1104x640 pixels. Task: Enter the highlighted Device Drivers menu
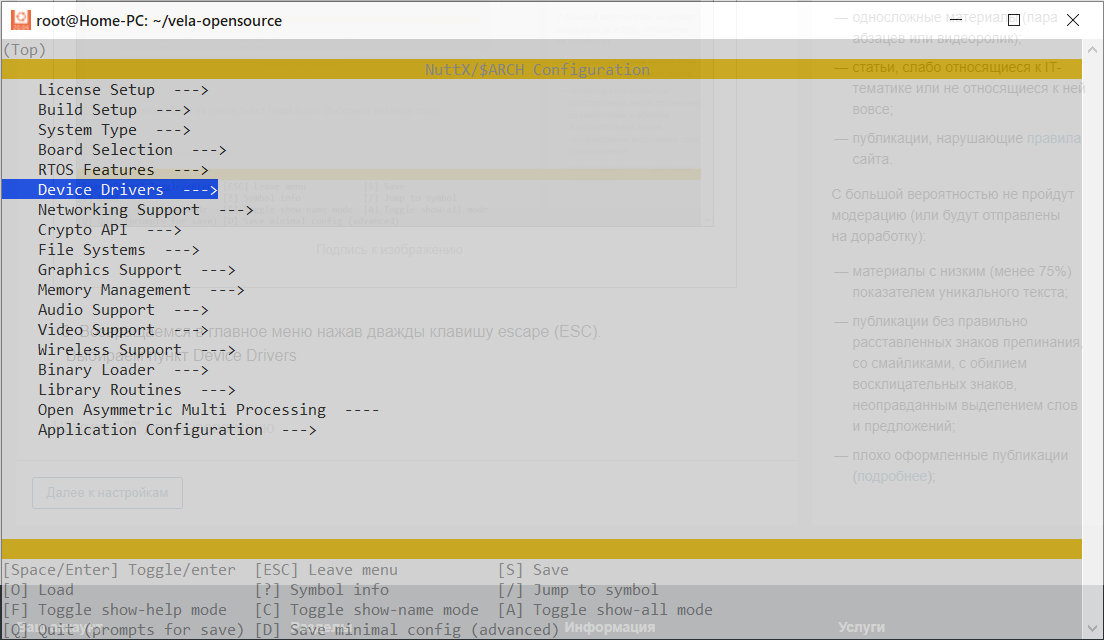110,189
